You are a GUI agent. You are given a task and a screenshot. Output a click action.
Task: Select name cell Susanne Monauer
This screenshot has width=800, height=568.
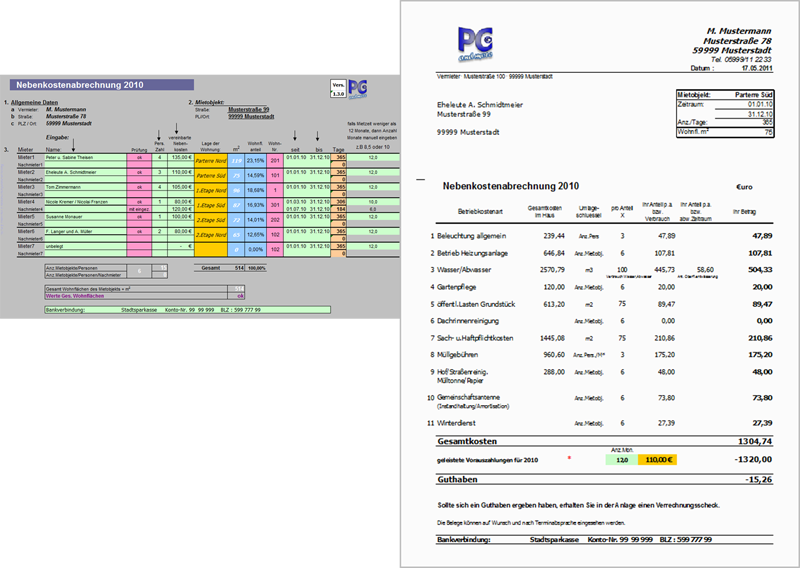pyautogui.click(x=85, y=217)
